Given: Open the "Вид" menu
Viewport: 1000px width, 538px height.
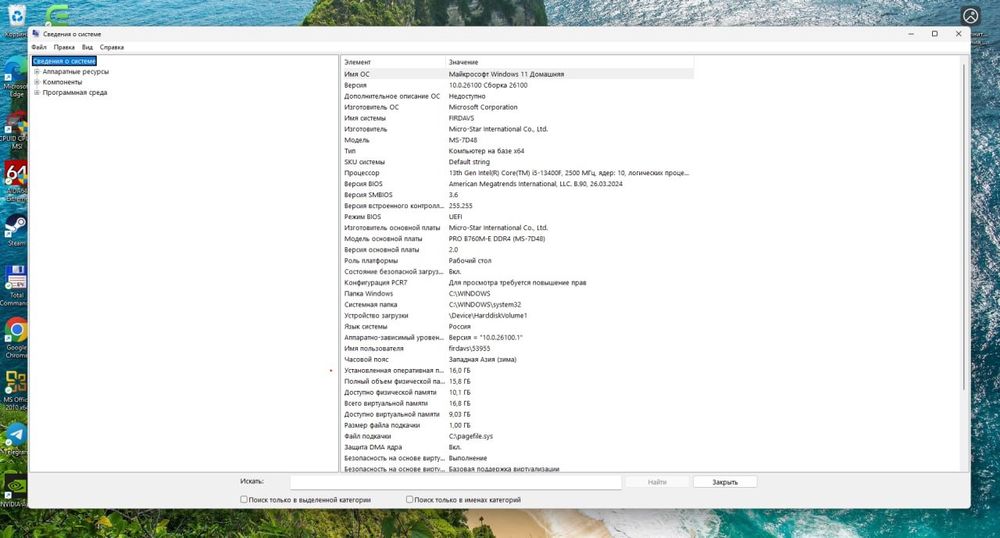Looking at the screenshot, I should click(x=88, y=47).
